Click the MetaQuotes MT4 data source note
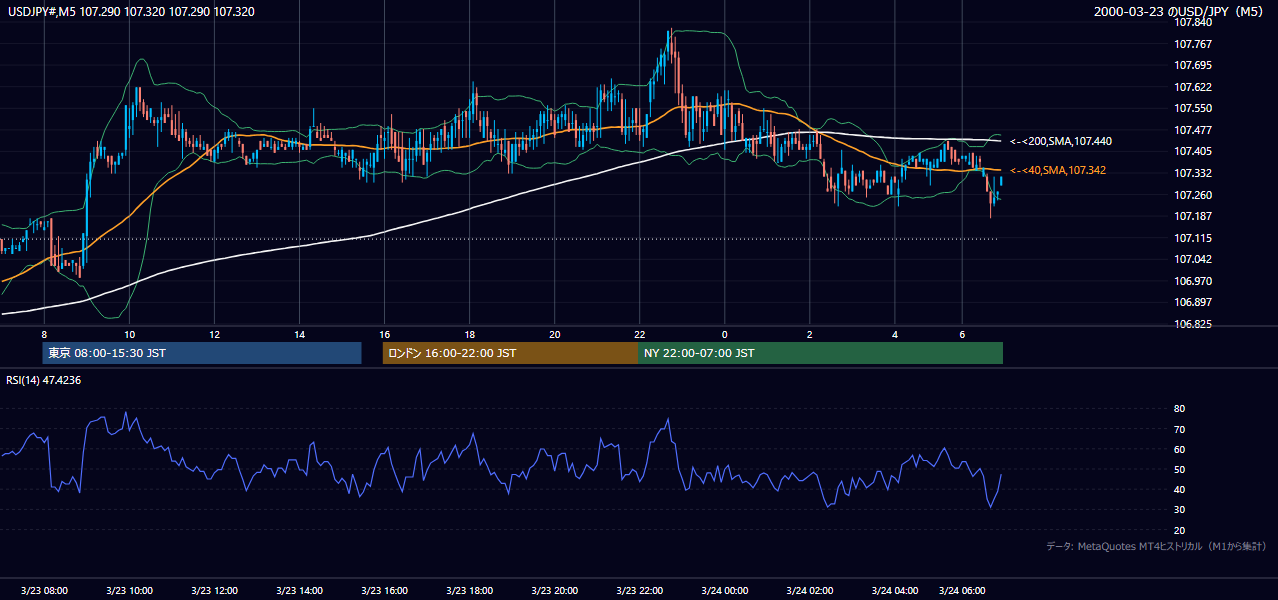This screenshot has height=600, width=1278. pos(1156,547)
